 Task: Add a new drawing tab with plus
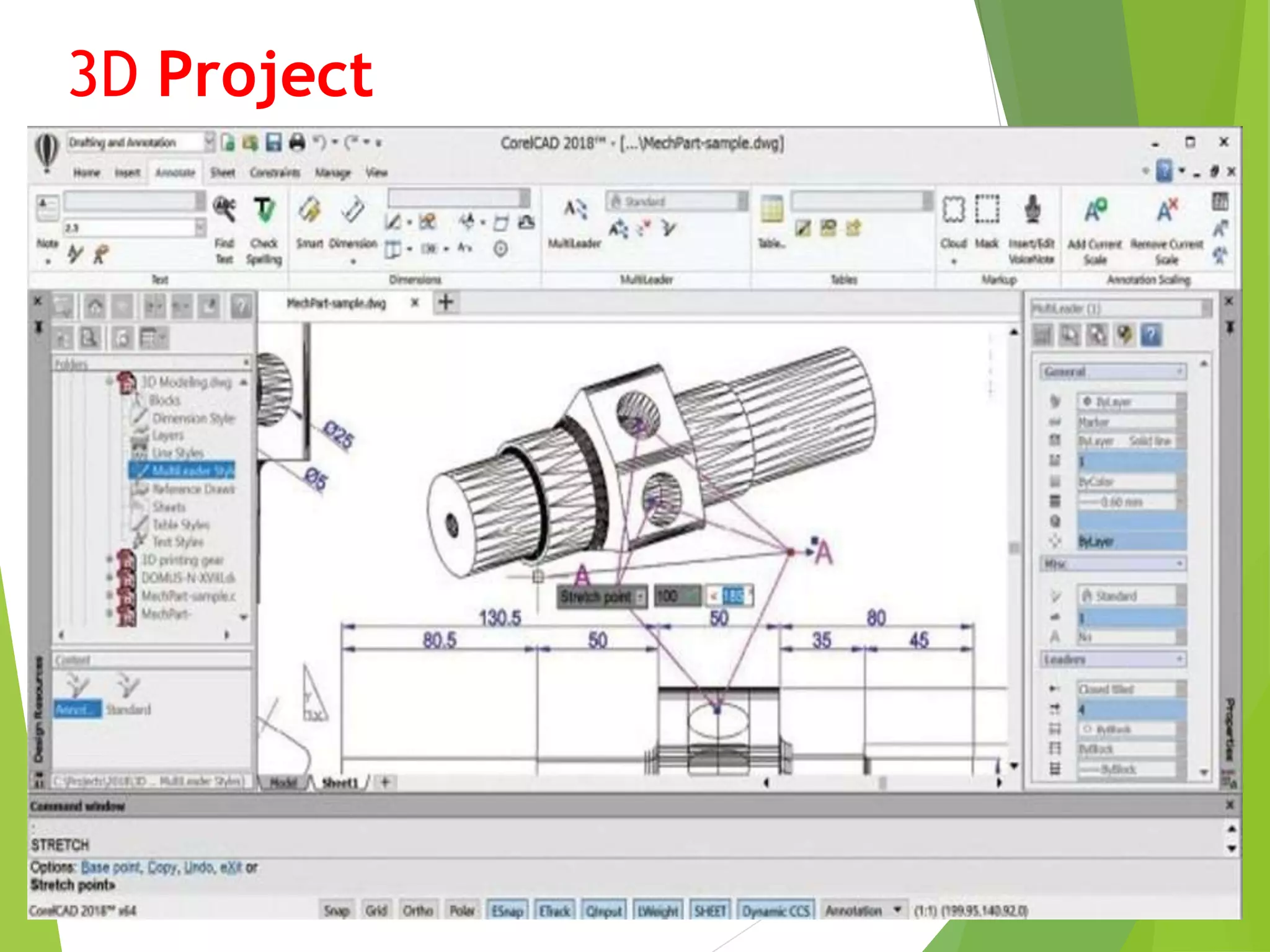click(446, 302)
